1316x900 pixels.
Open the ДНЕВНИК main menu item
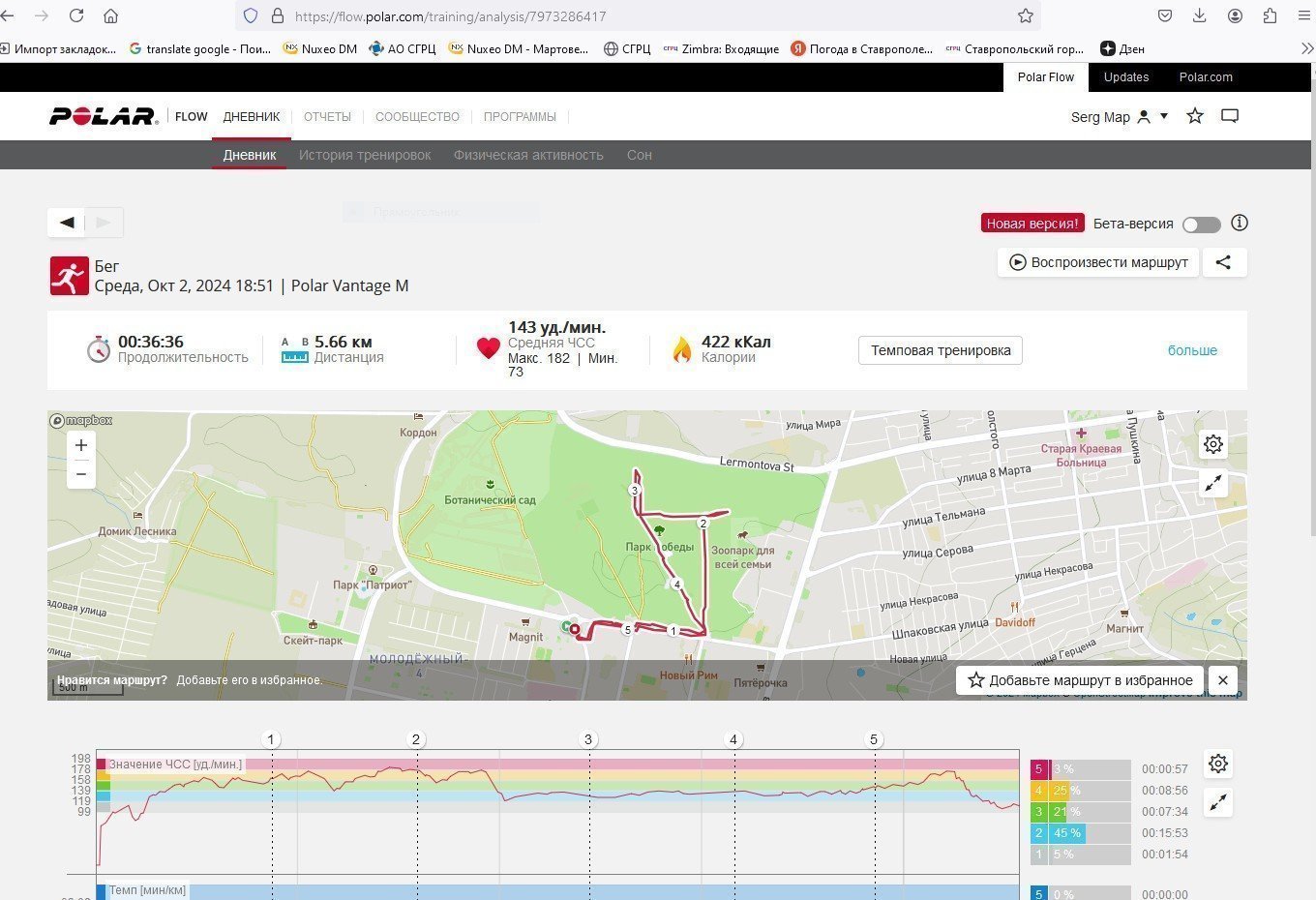(x=252, y=116)
